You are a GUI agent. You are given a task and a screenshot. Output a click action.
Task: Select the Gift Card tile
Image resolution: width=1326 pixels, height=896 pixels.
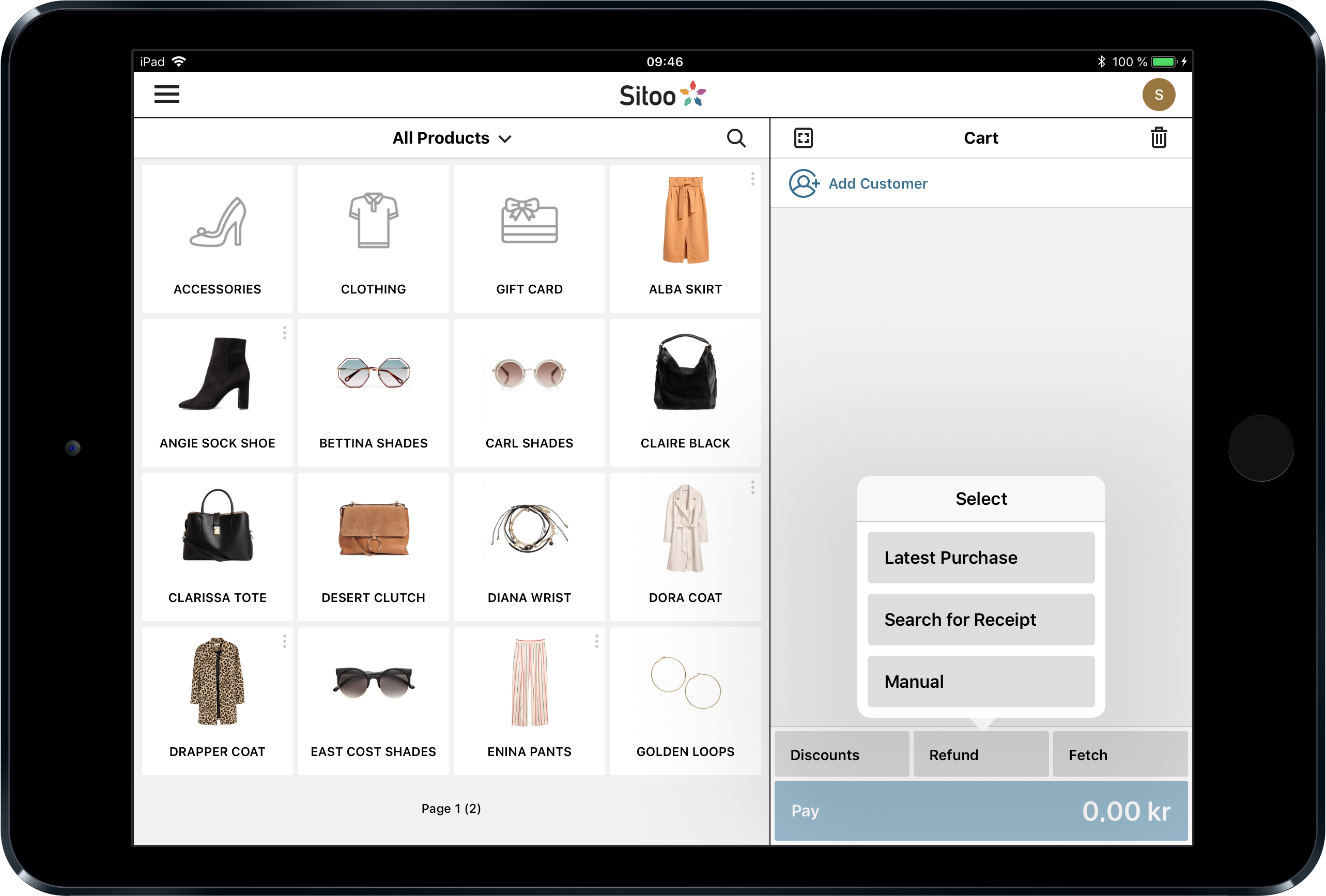tap(530, 239)
